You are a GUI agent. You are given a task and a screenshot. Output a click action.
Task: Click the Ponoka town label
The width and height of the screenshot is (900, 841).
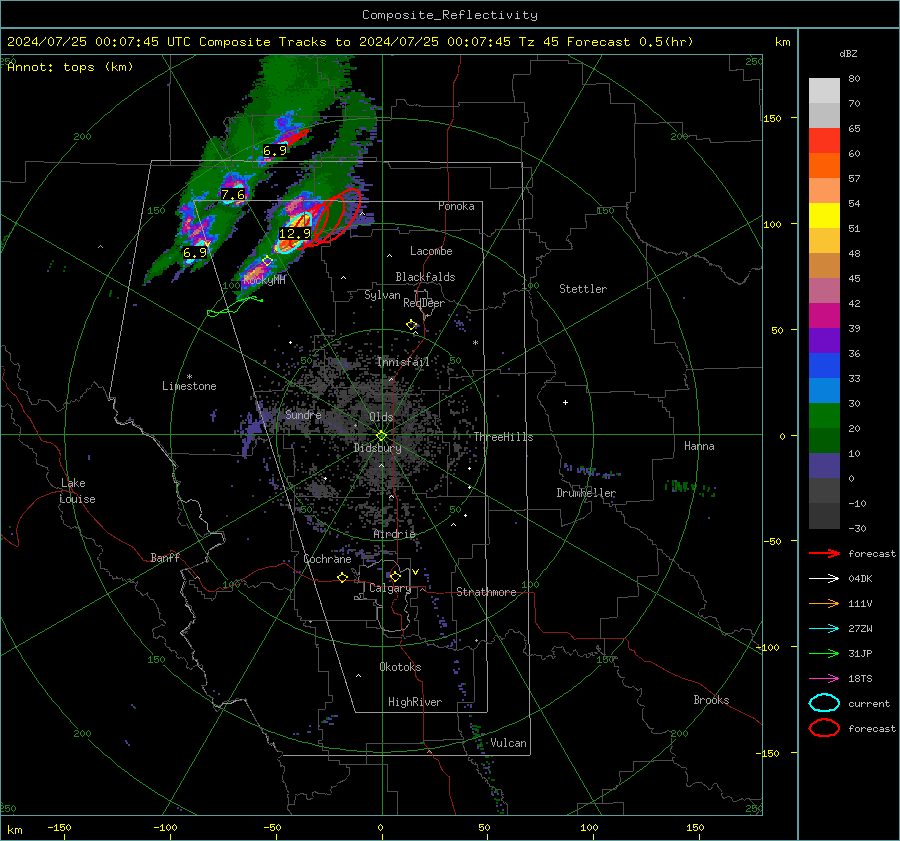tap(456, 206)
